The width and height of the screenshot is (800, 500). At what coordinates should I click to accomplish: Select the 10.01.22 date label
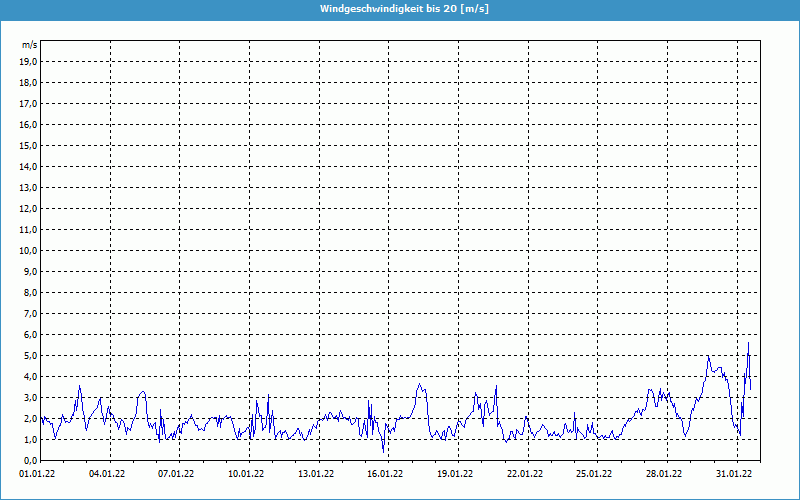pyautogui.click(x=247, y=475)
